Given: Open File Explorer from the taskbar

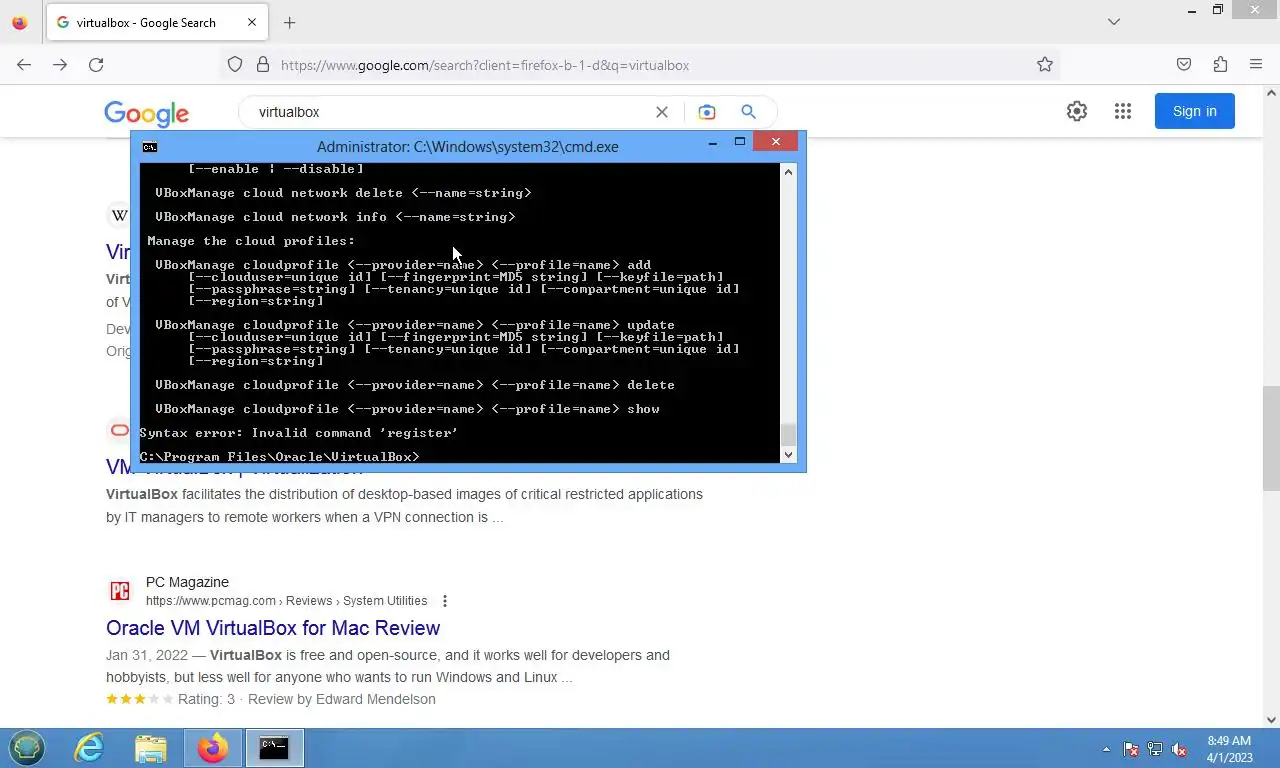Looking at the screenshot, I should (x=151, y=748).
